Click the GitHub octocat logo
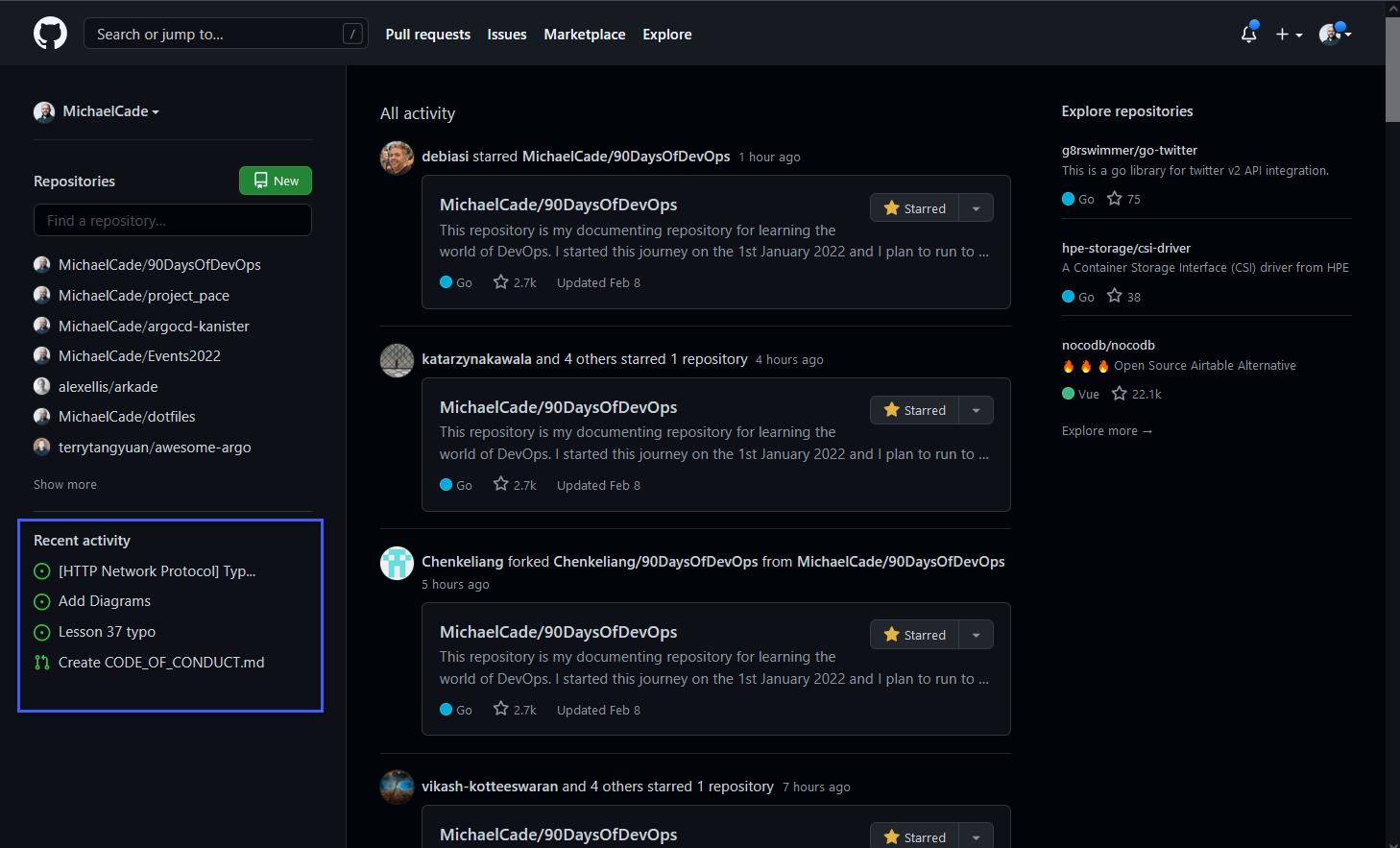The image size is (1400, 848). pyautogui.click(x=49, y=33)
